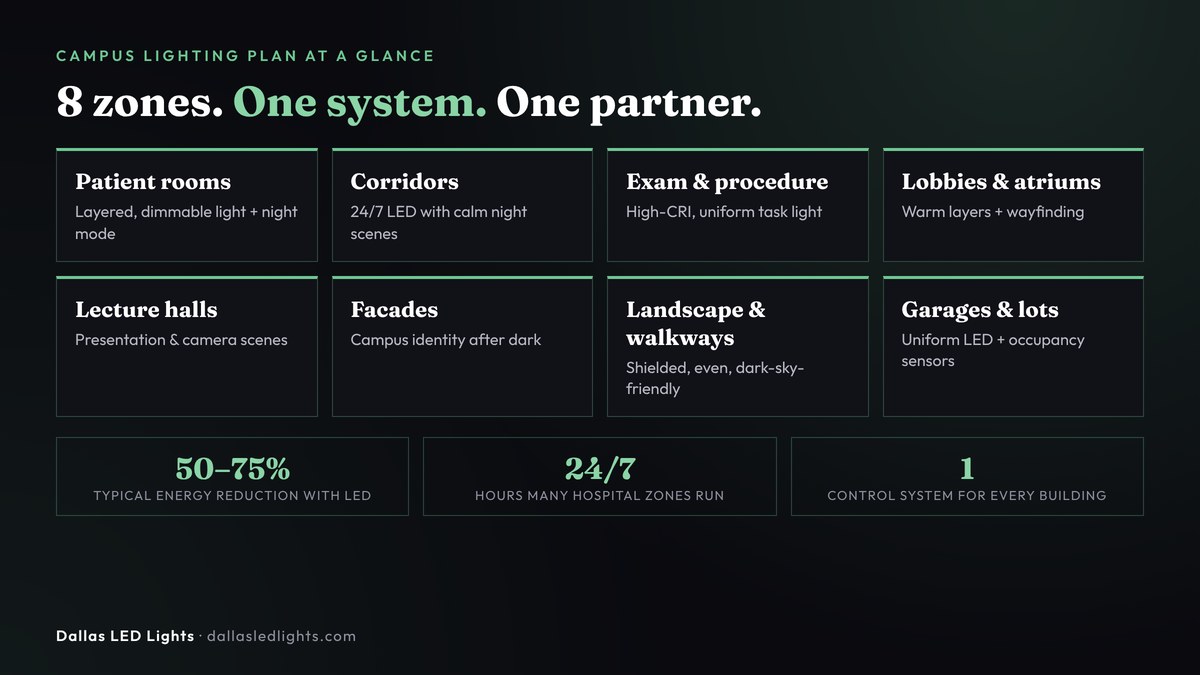Select the Corridors zone card
The height and width of the screenshot is (675, 1200).
point(462,205)
